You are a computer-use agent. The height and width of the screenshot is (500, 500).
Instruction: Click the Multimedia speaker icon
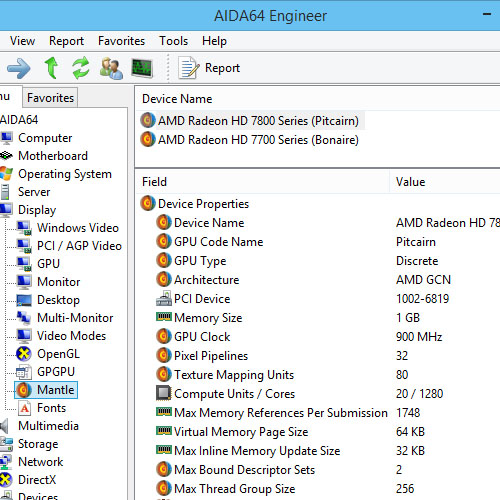5,426
